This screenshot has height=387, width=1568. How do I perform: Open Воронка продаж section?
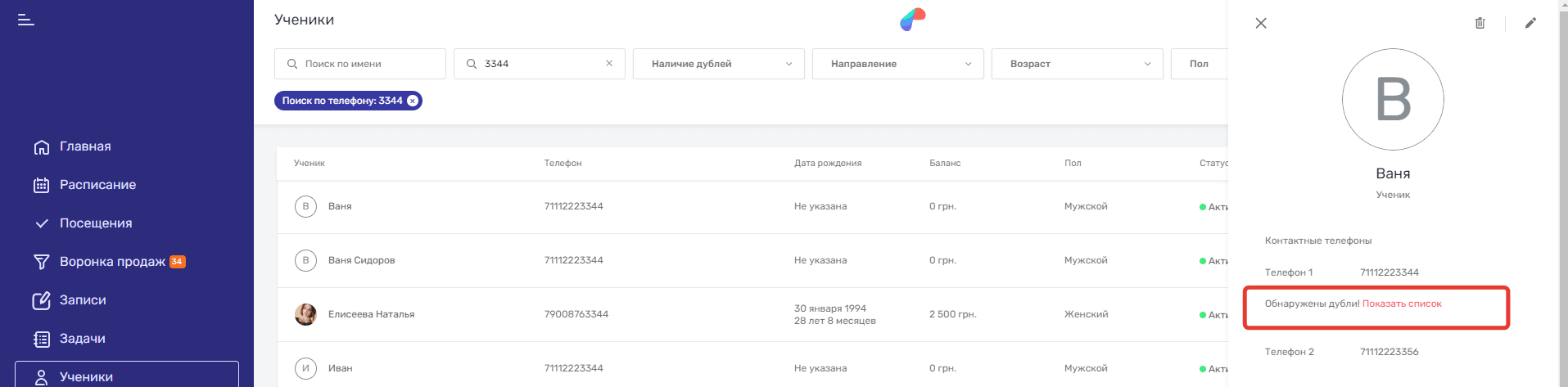(112, 262)
